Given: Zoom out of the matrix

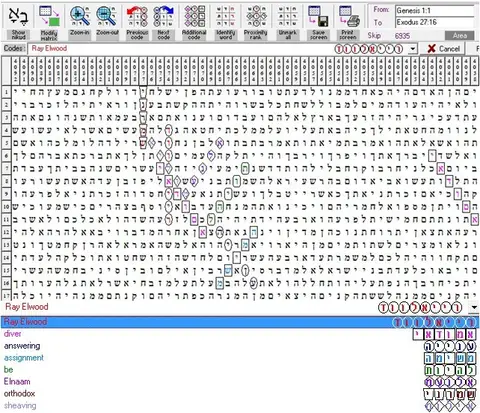Looking at the screenshot, I should coord(107,22).
